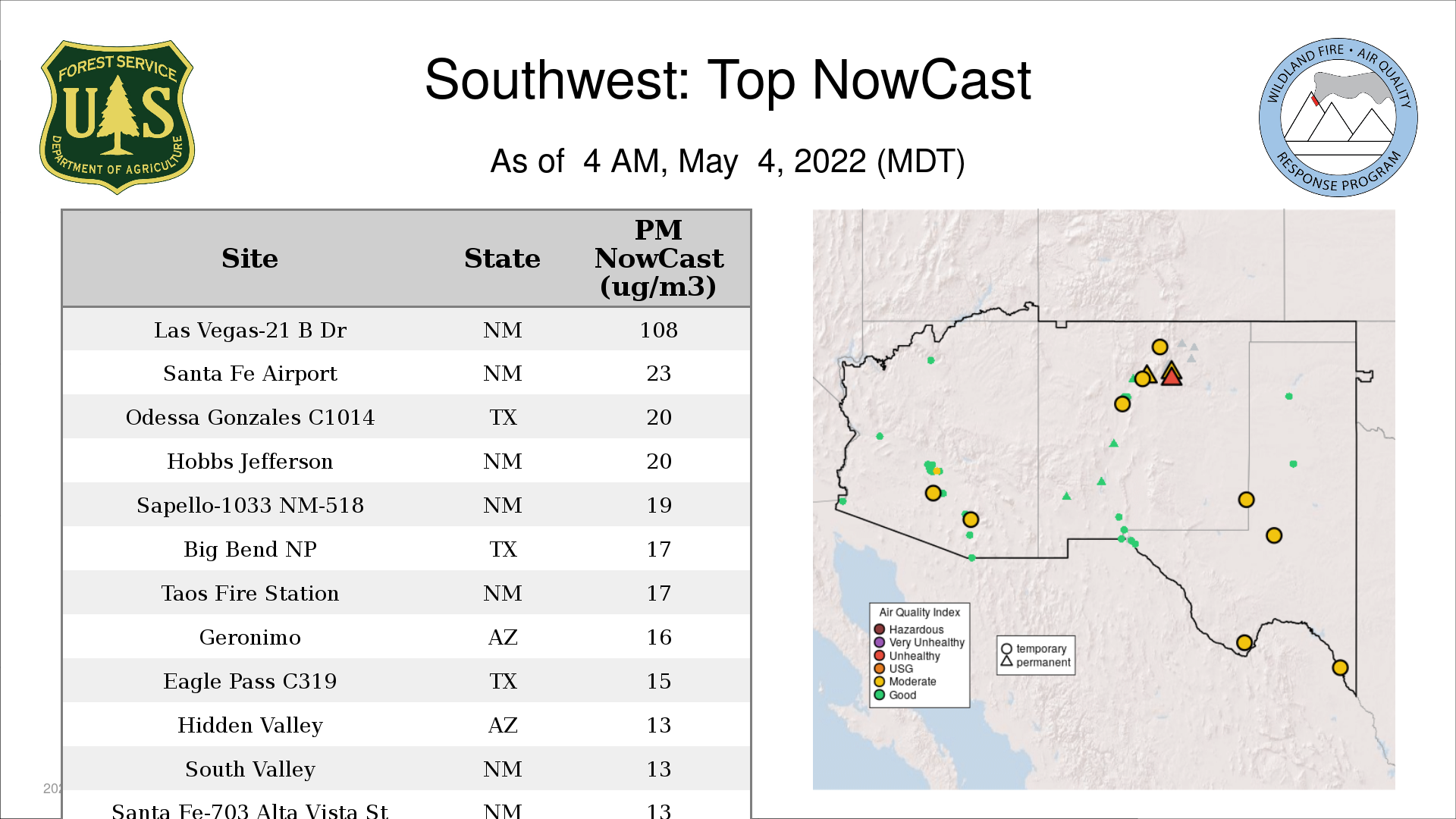Click the Unhealthy red legend circle

(x=880, y=656)
